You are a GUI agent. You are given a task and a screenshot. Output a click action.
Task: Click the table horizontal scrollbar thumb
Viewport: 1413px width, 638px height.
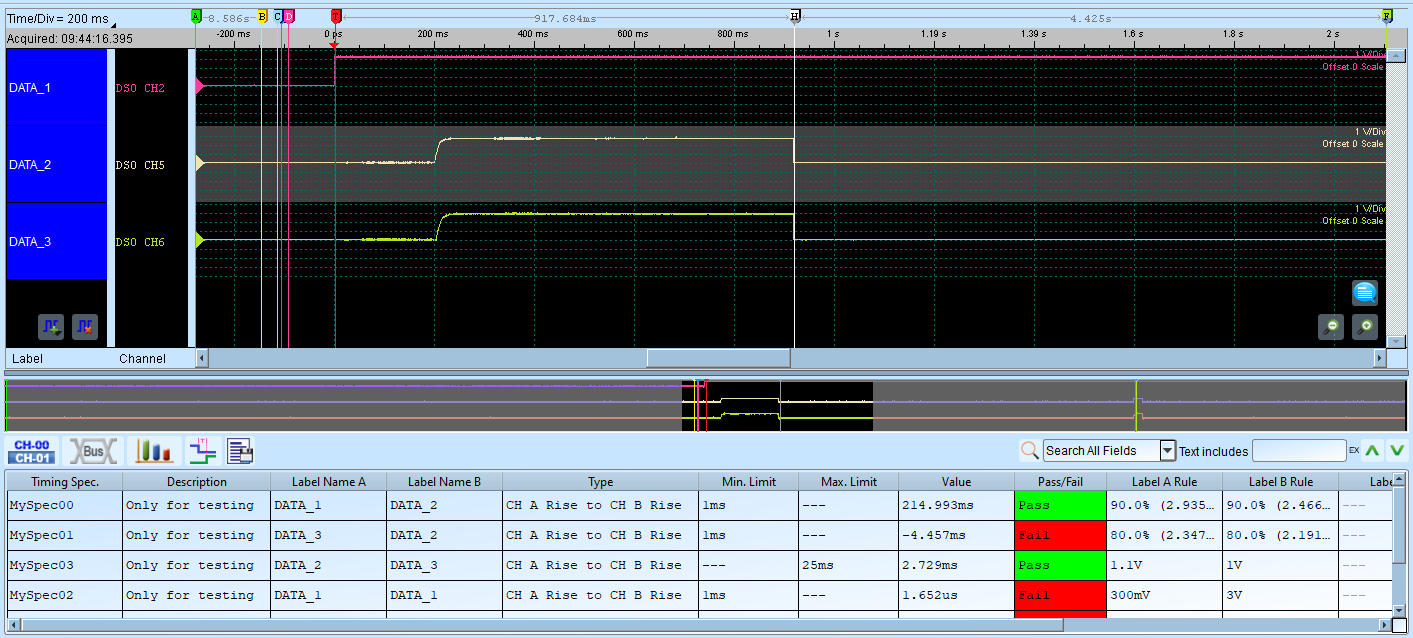[543, 625]
